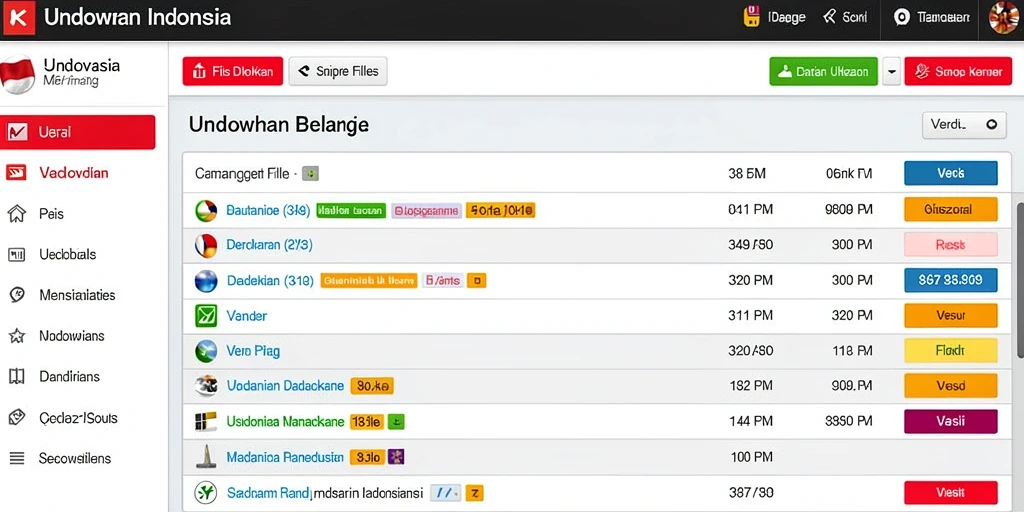Click the Qedaz-ISouls tag icon
This screenshot has width=1024, height=512.
click(x=16, y=417)
